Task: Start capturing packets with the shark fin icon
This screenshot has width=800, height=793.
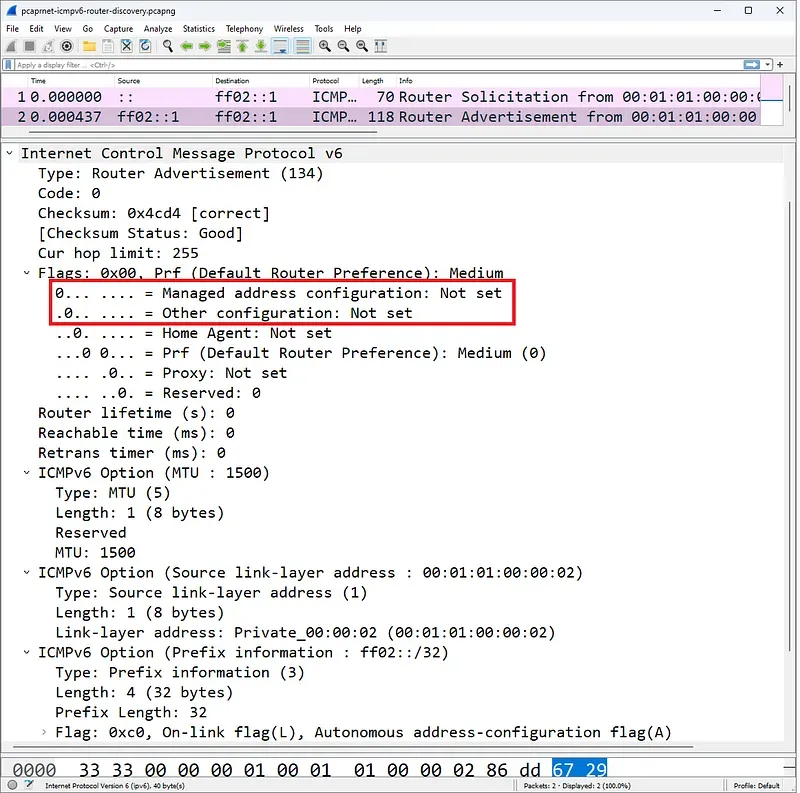Action: [x=11, y=46]
